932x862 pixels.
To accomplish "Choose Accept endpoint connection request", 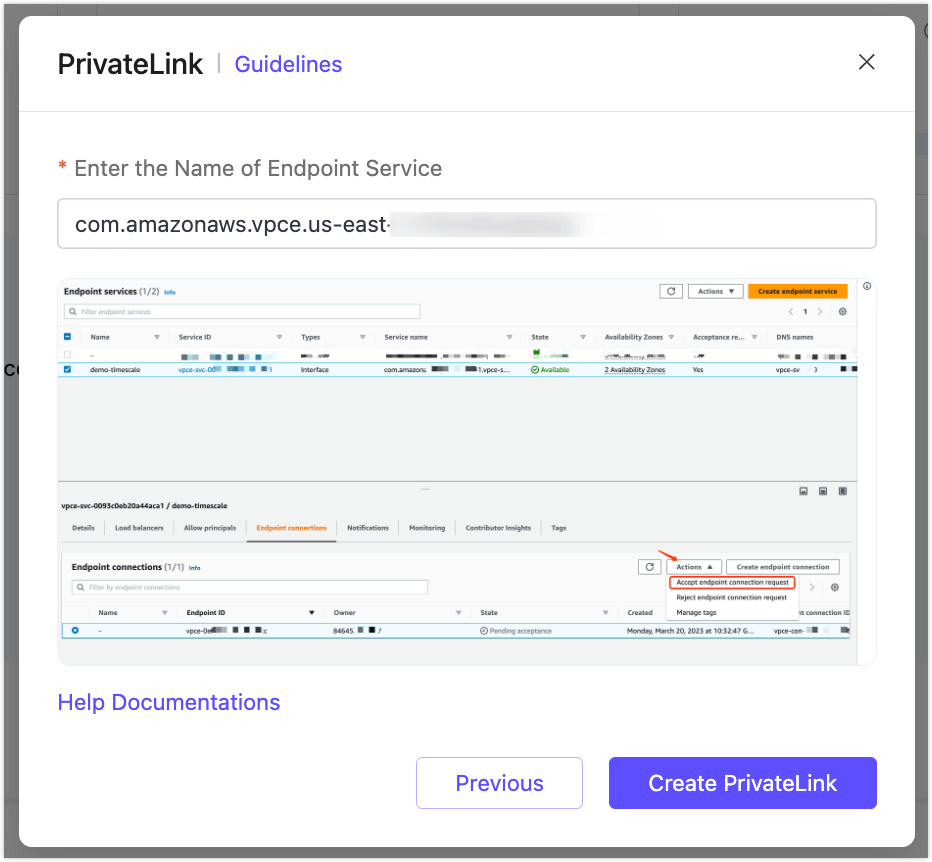I will tap(732, 582).
